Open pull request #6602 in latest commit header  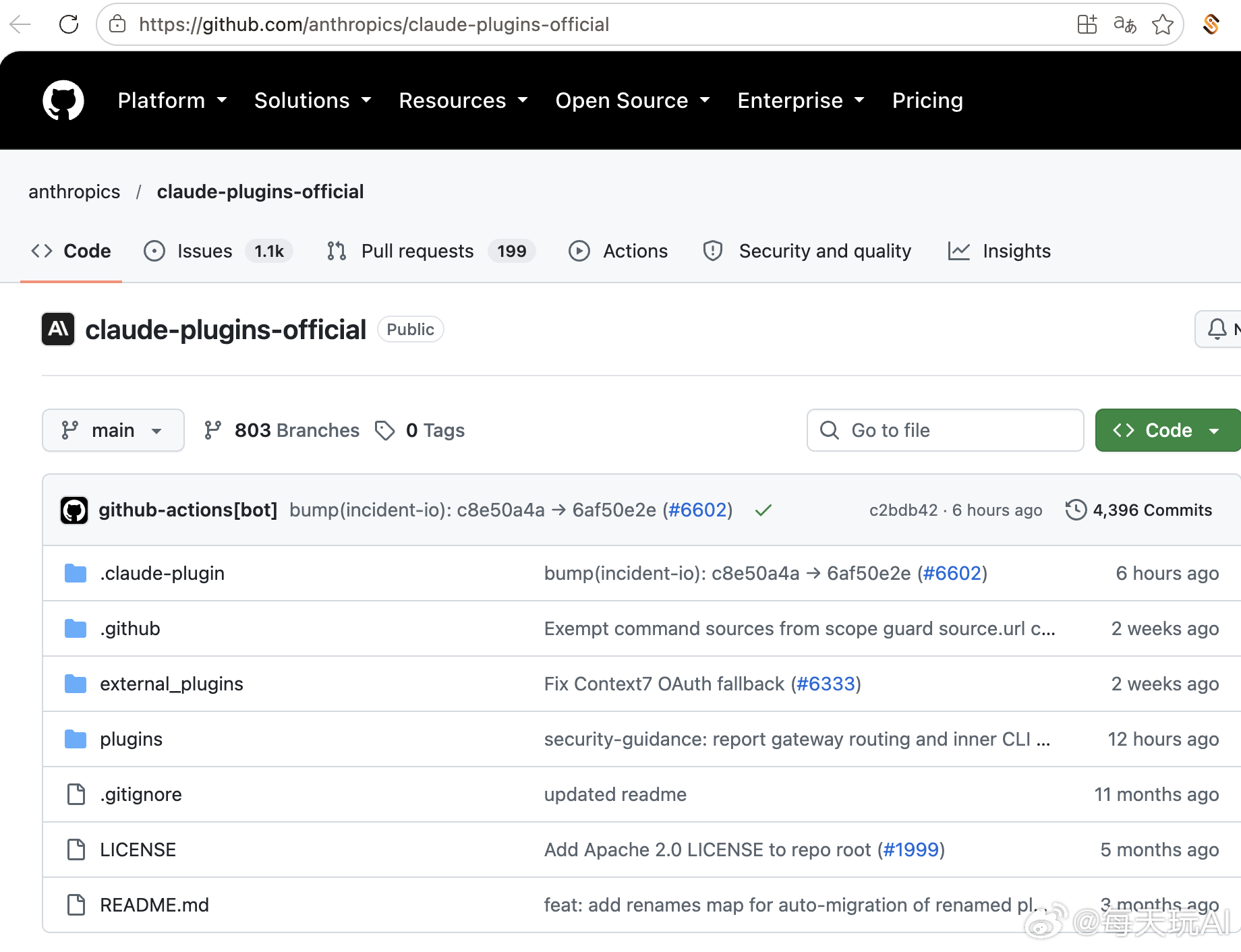click(x=698, y=510)
